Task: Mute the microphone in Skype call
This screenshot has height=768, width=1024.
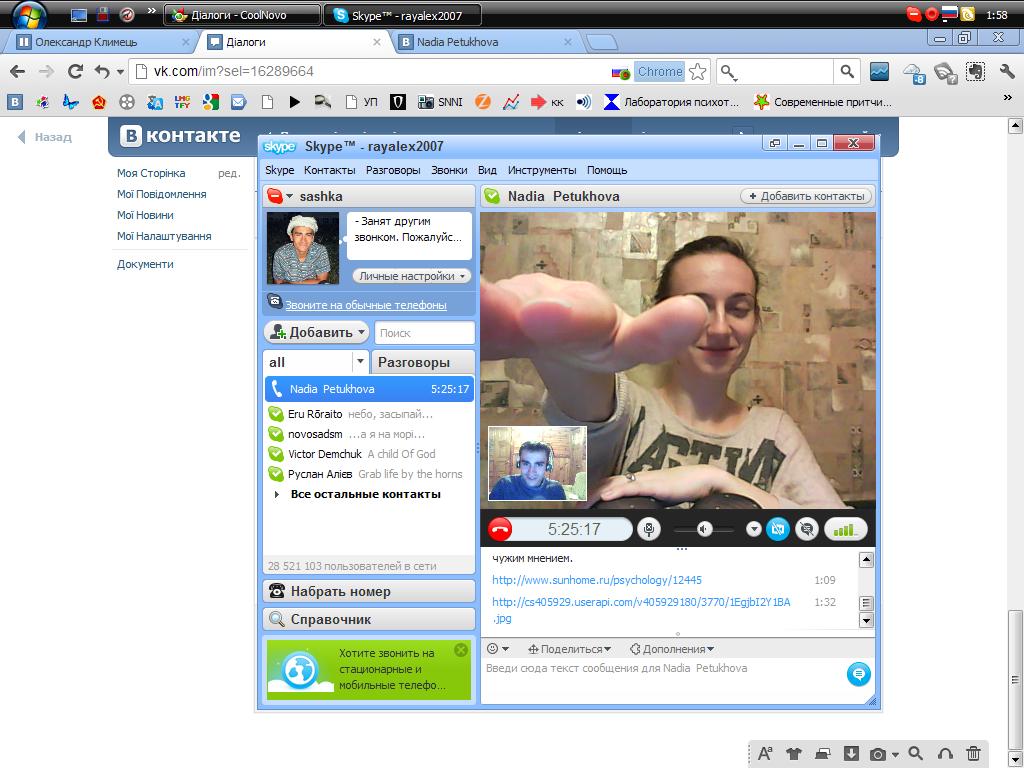Action: click(648, 529)
